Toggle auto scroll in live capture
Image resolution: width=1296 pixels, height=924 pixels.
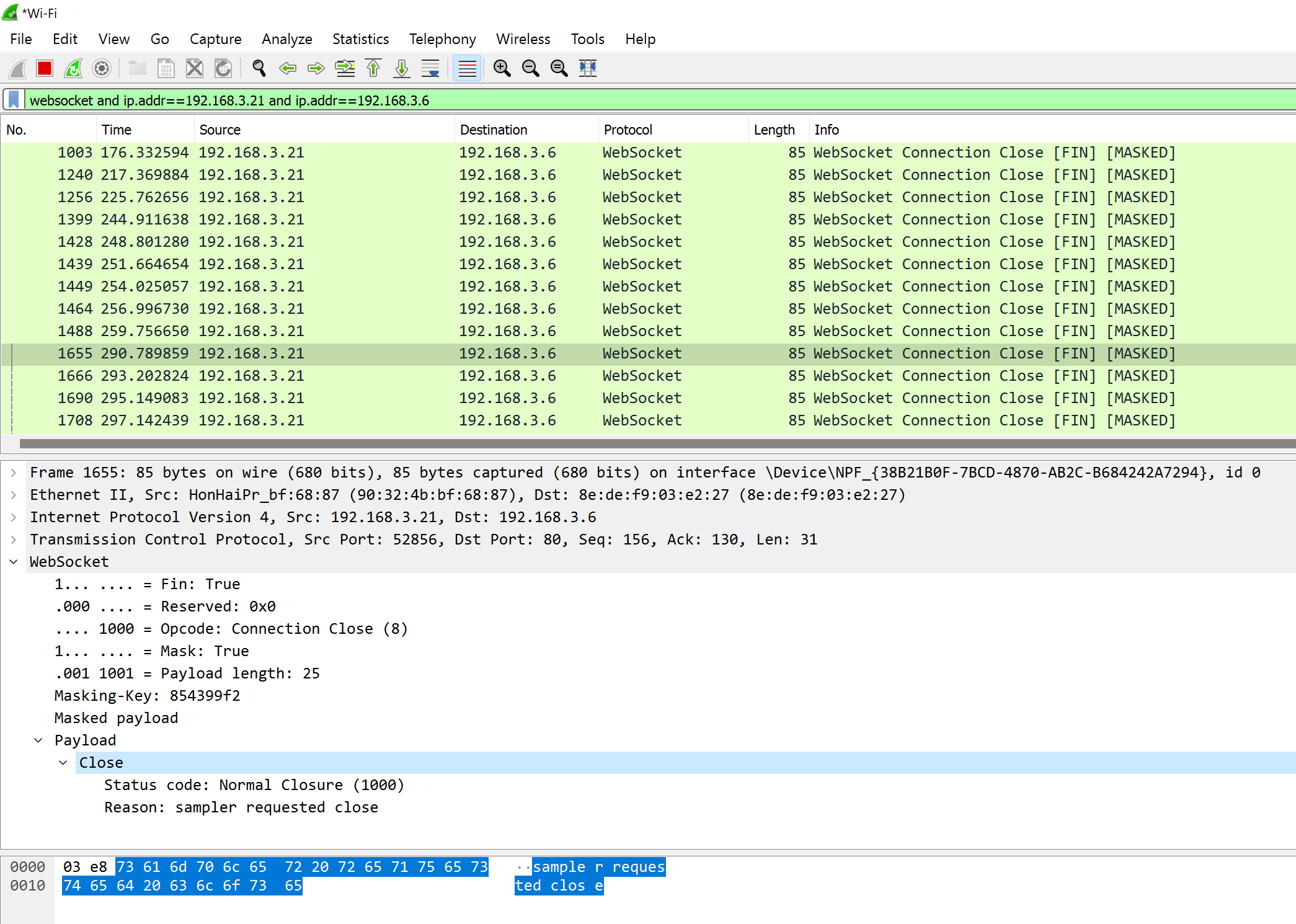coord(430,68)
